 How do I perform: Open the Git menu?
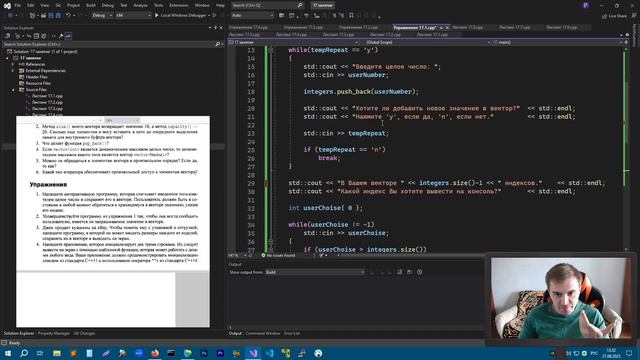coord(58,5)
